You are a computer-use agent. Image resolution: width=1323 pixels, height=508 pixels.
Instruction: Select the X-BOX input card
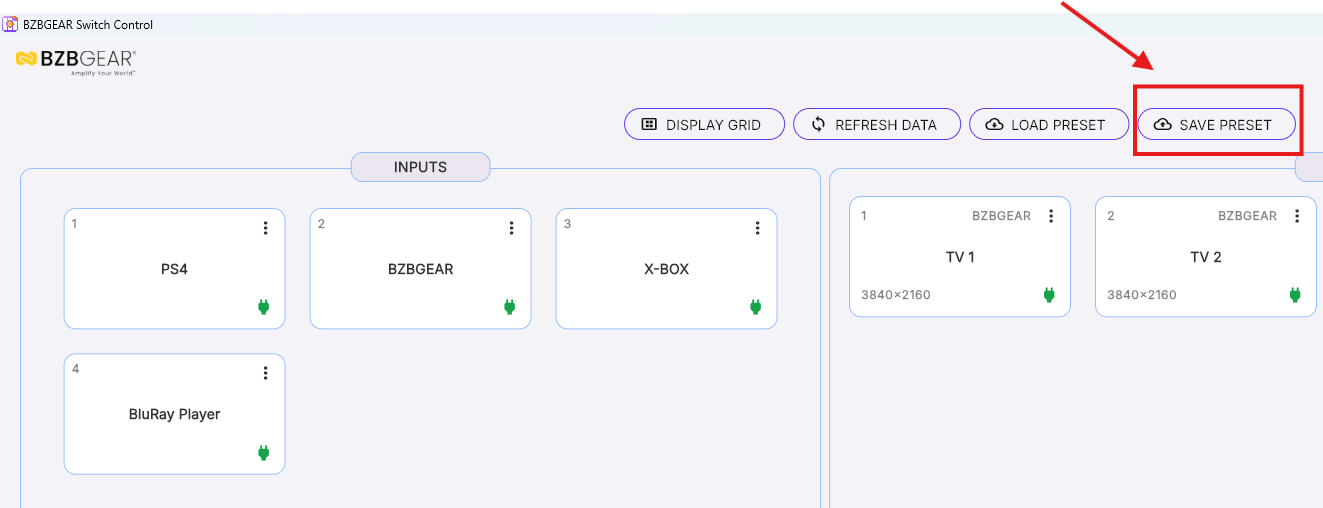[667, 269]
